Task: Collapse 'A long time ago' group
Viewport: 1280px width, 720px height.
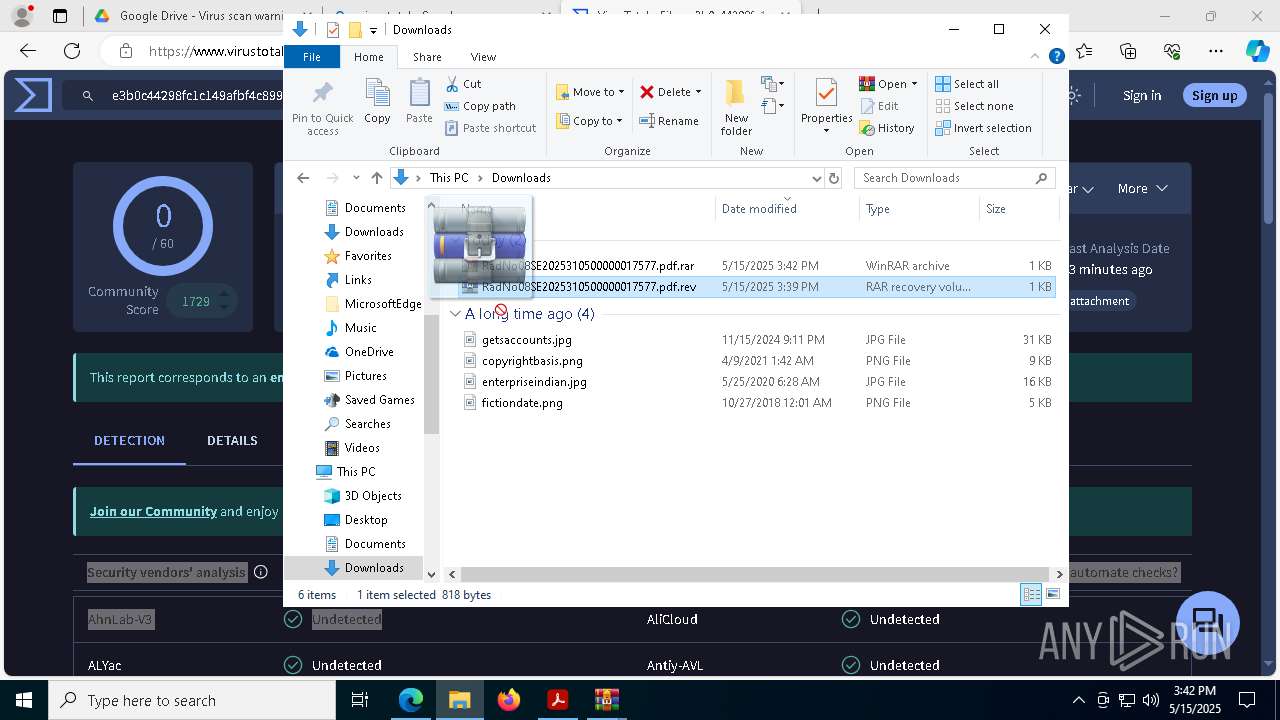Action: click(455, 314)
